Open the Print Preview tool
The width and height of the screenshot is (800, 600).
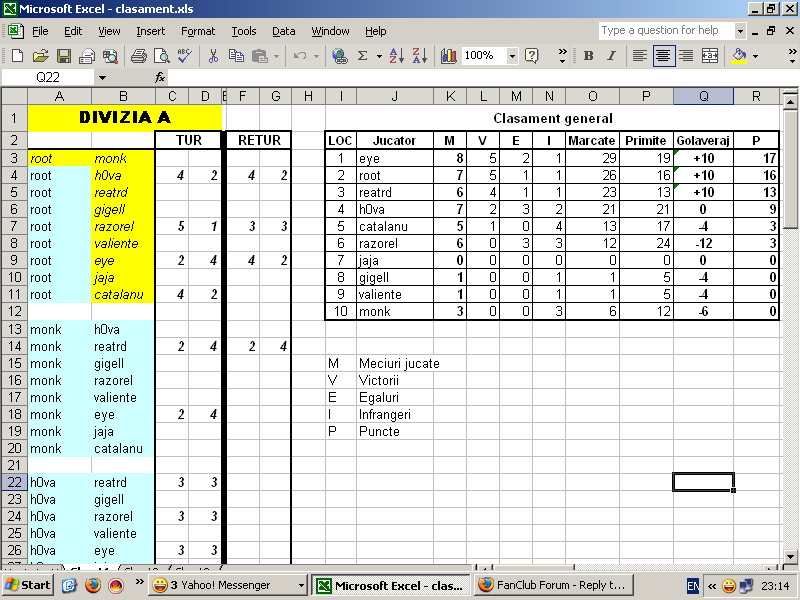point(160,56)
